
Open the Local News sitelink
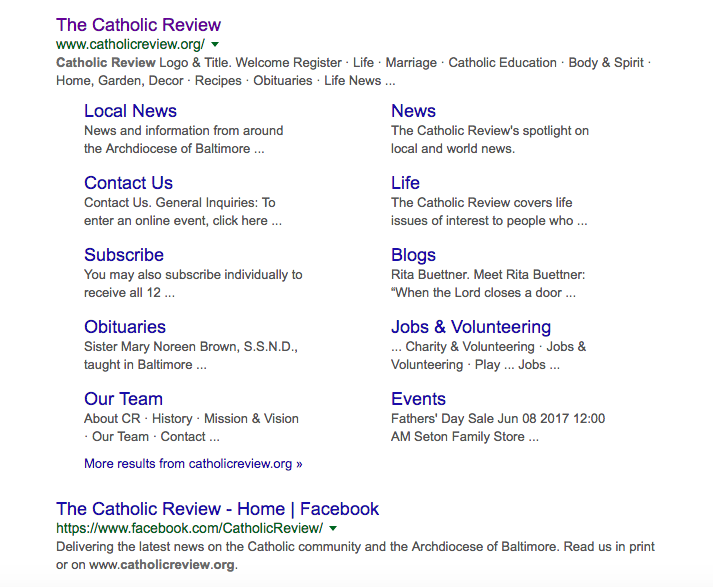pos(130,111)
